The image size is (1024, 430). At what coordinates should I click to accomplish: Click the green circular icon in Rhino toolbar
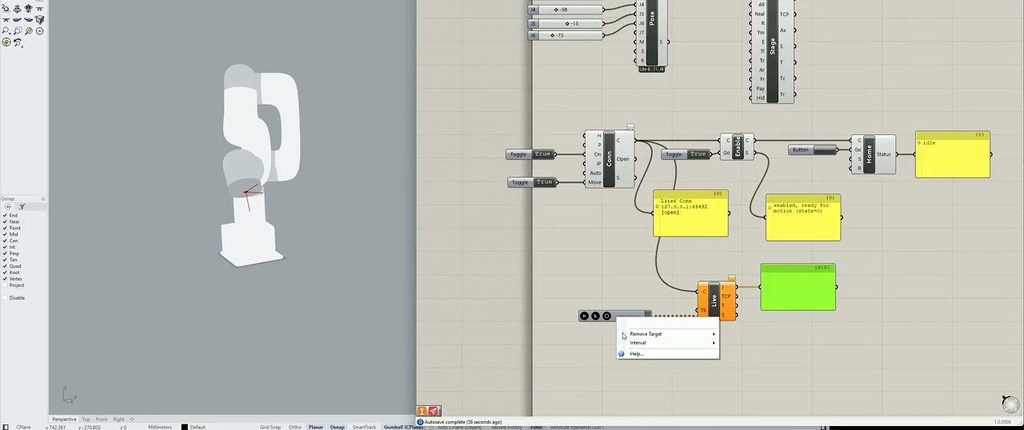[x=6, y=42]
